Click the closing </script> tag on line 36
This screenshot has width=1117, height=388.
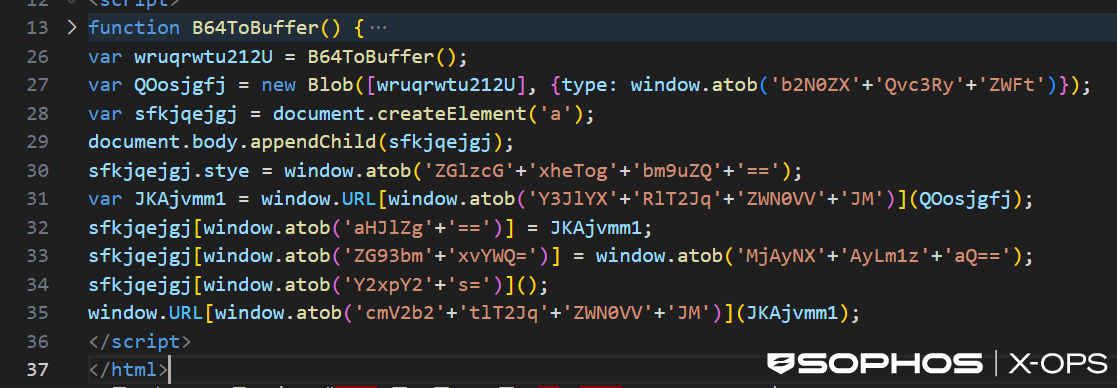click(140, 342)
